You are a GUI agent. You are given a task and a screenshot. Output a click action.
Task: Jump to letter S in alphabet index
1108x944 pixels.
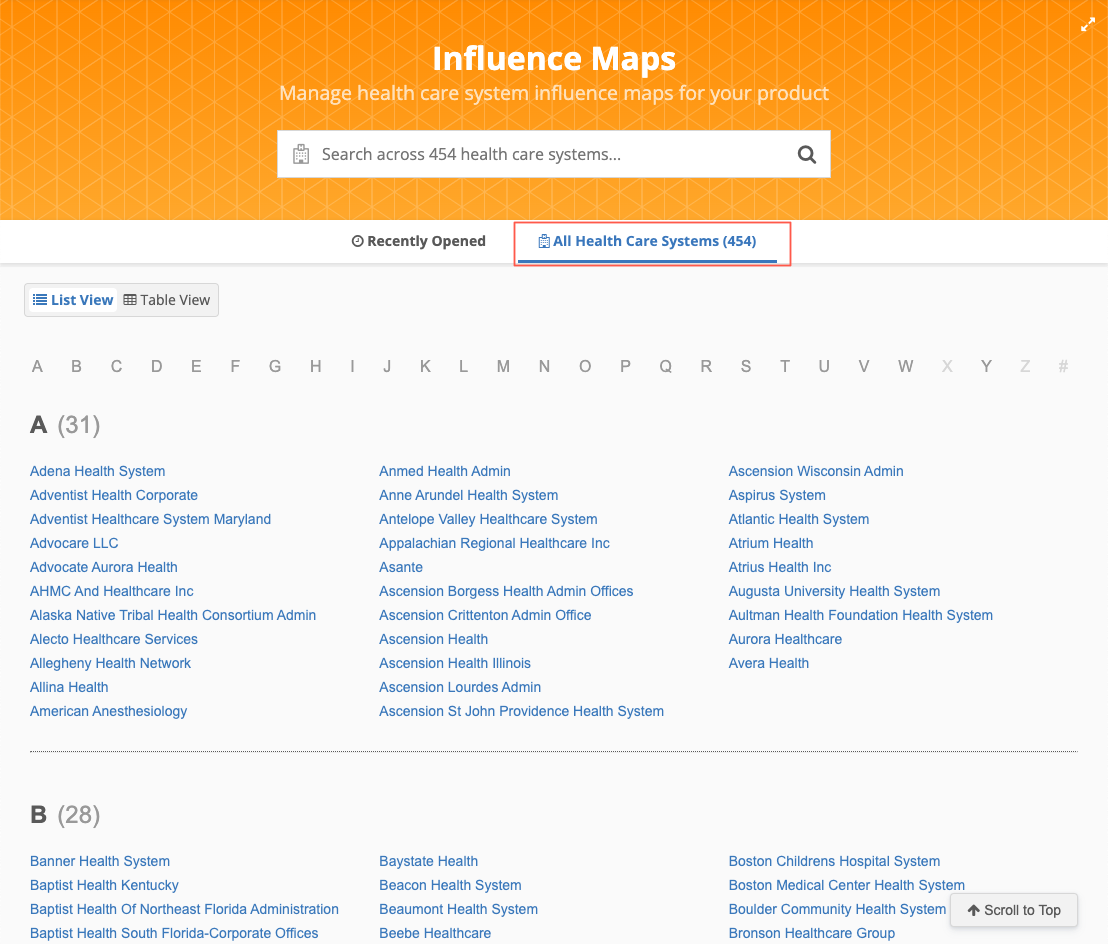pyautogui.click(x=745, y=366)
